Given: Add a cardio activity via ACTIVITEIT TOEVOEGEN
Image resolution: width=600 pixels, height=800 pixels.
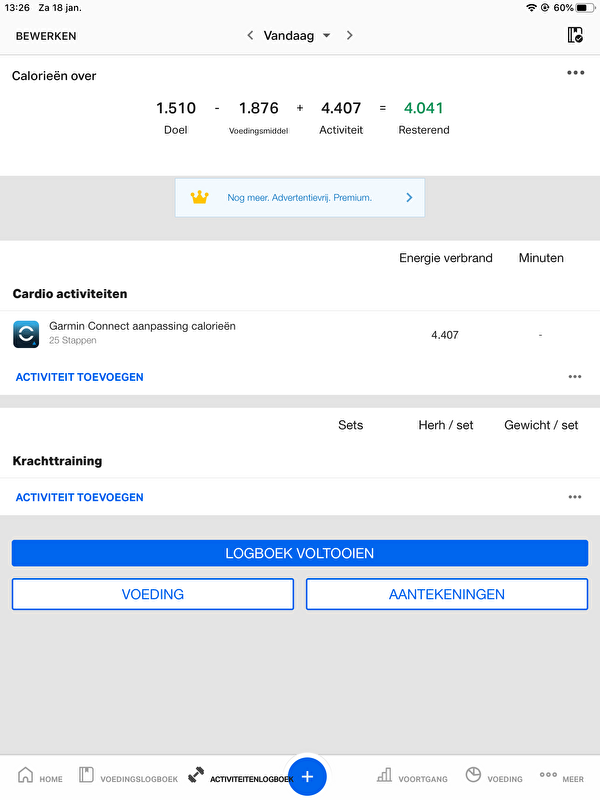Looking at the screenshot, I should click(x=80, y=377).
